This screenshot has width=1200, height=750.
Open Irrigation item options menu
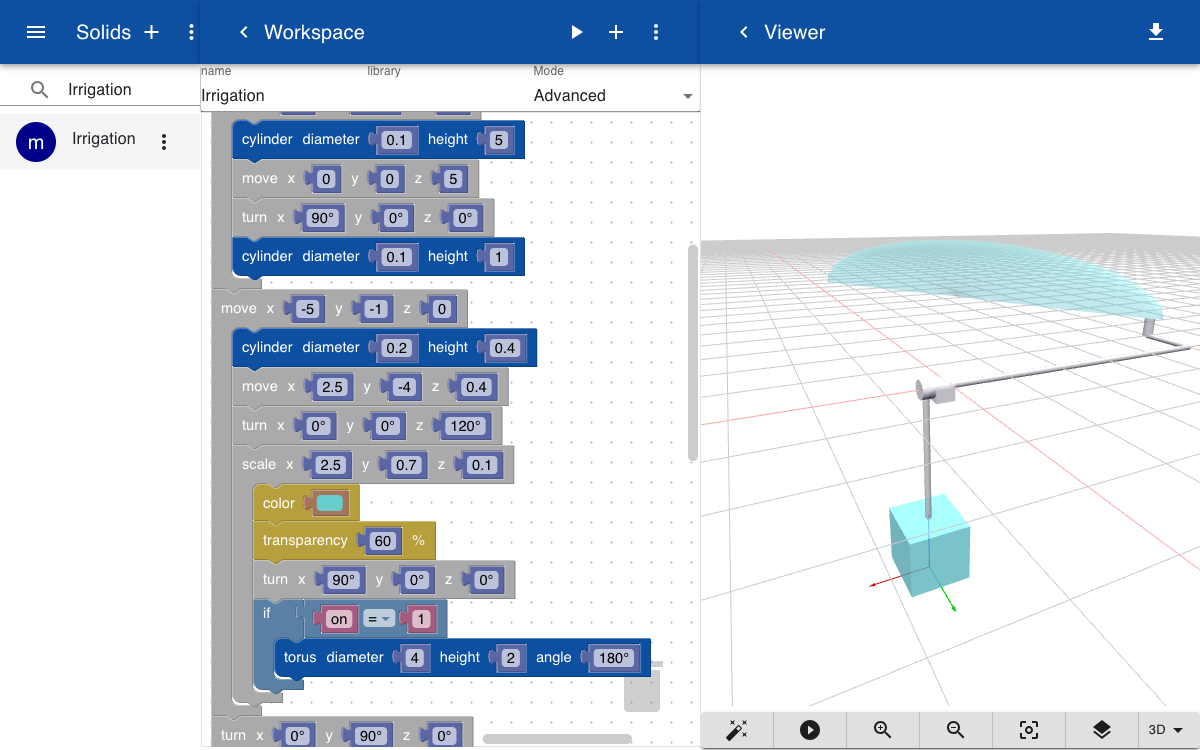(165, 142)
